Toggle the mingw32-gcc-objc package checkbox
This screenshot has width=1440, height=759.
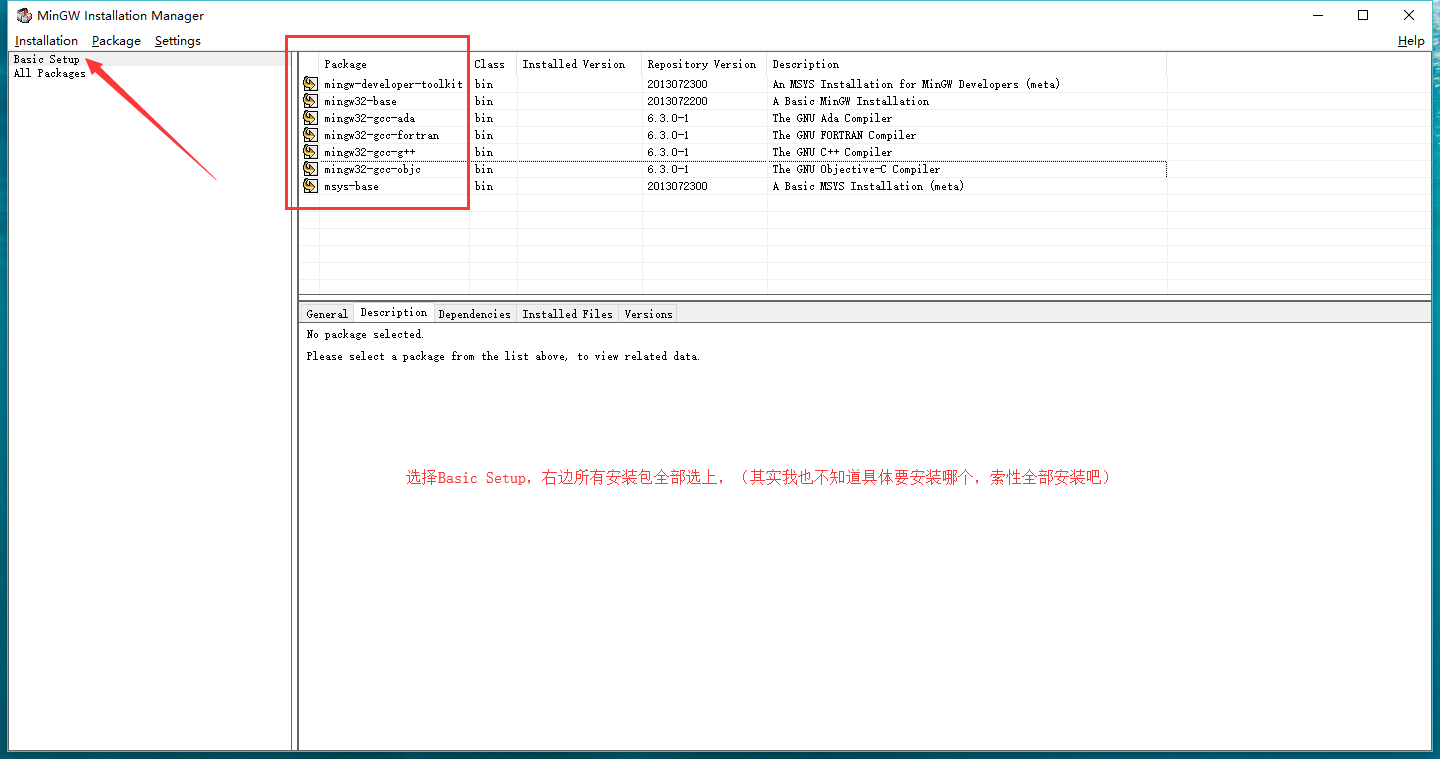[x=311, y=169]
